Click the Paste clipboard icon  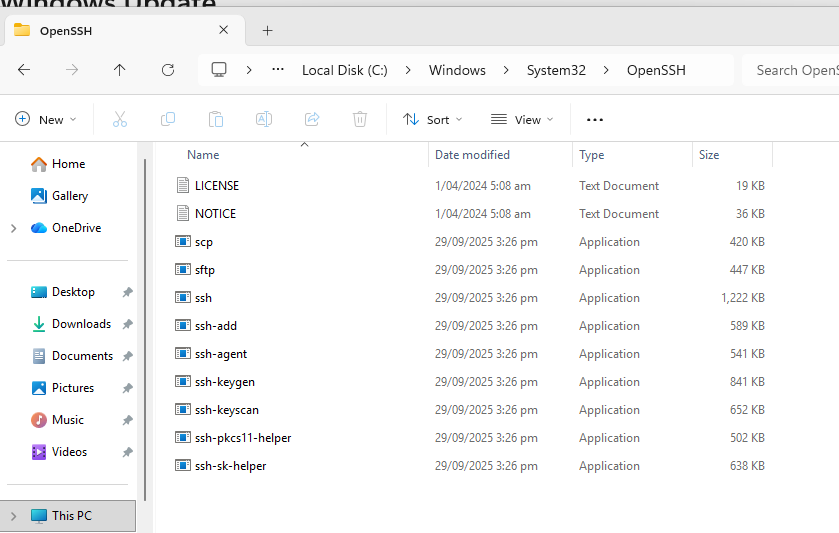[216, 120]
